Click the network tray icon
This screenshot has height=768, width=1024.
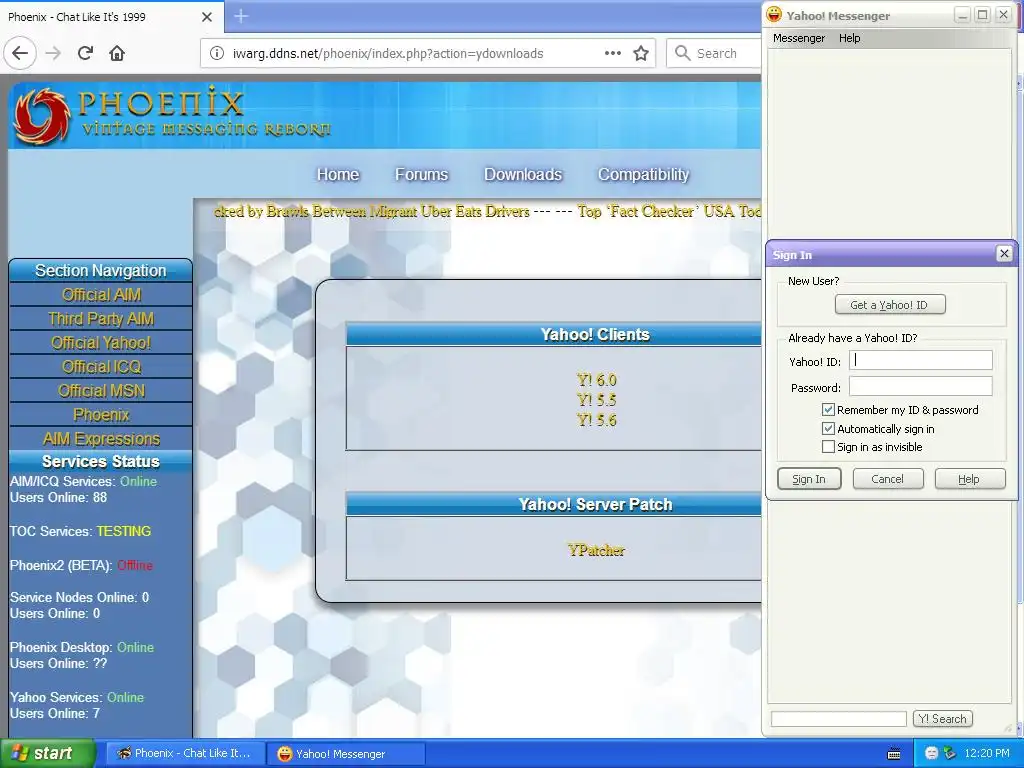[x=950, y=753]
